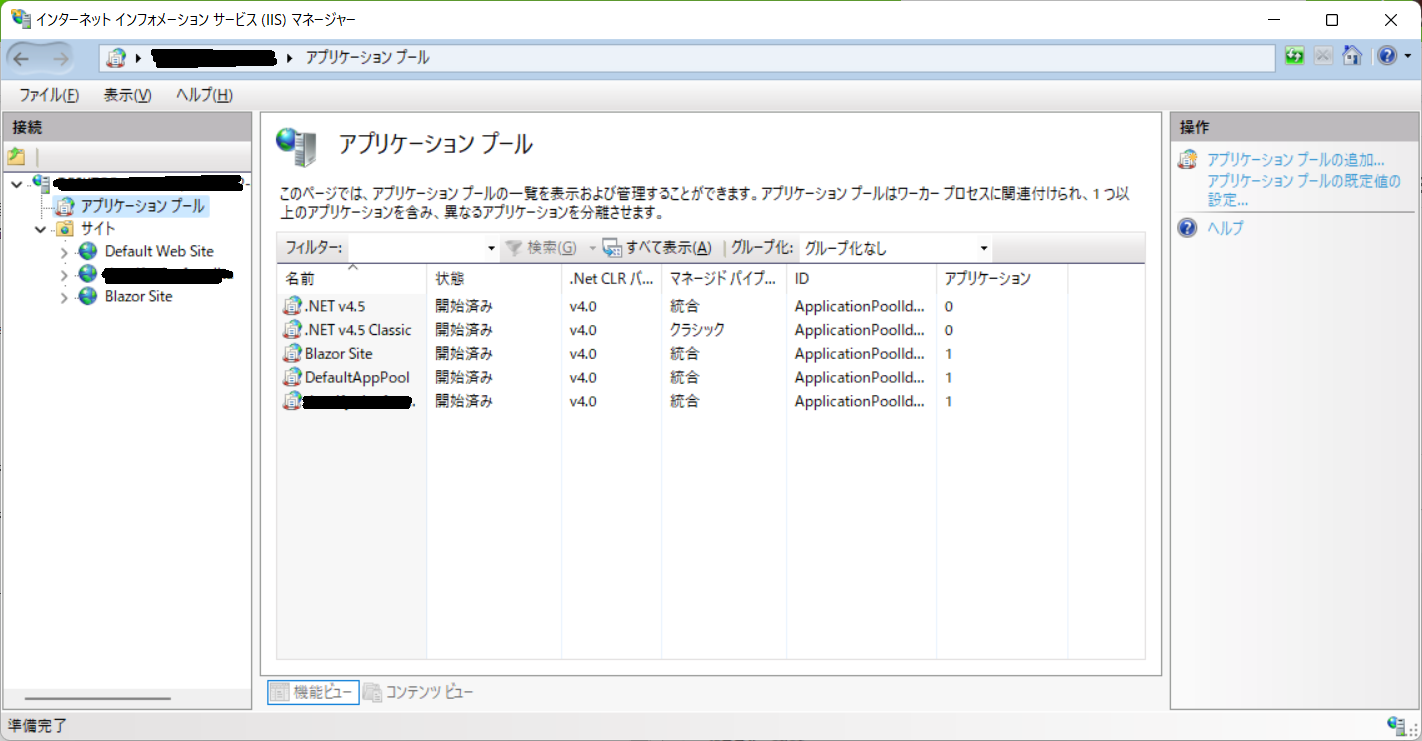Select Default Web Site in tree
The height and width of the screenshot is (741, 1422).
tap(159, 251)
